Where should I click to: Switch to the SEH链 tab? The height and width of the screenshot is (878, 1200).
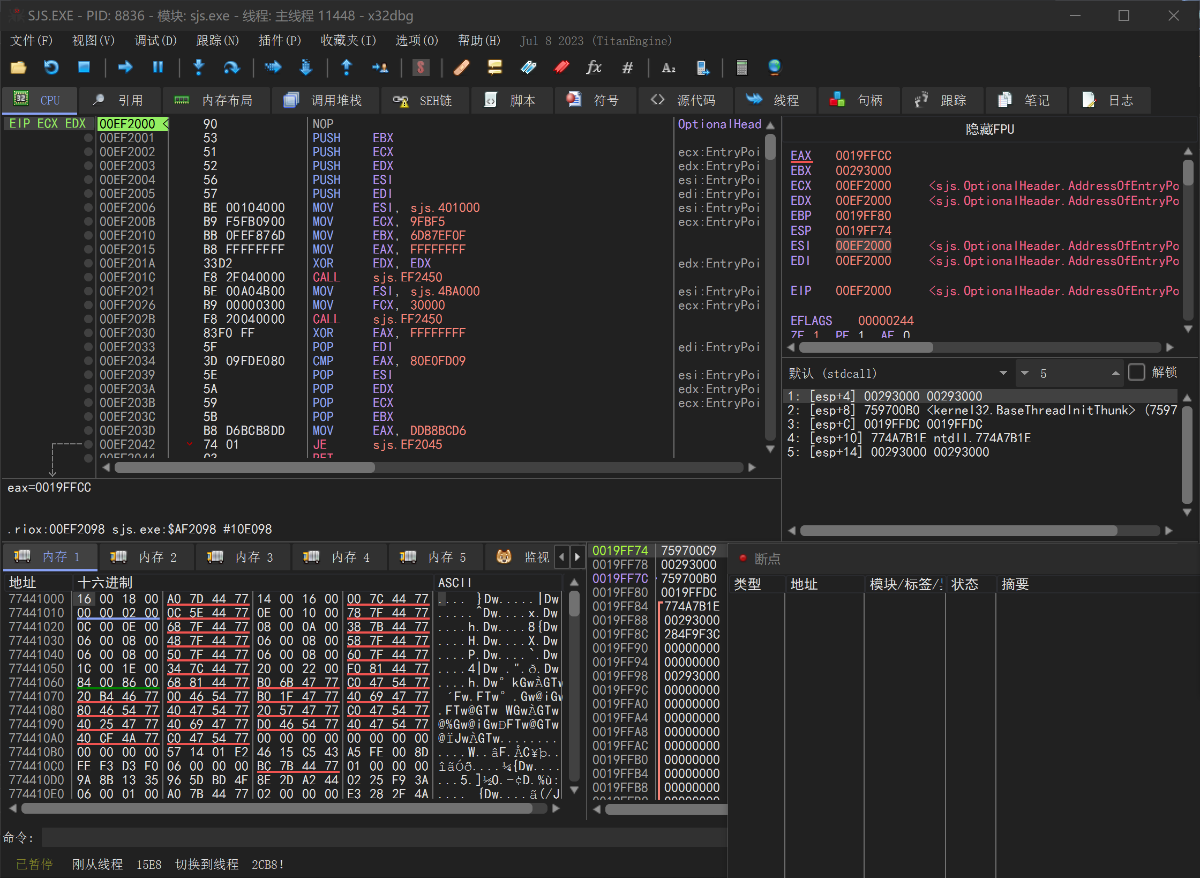pos(424,100)
